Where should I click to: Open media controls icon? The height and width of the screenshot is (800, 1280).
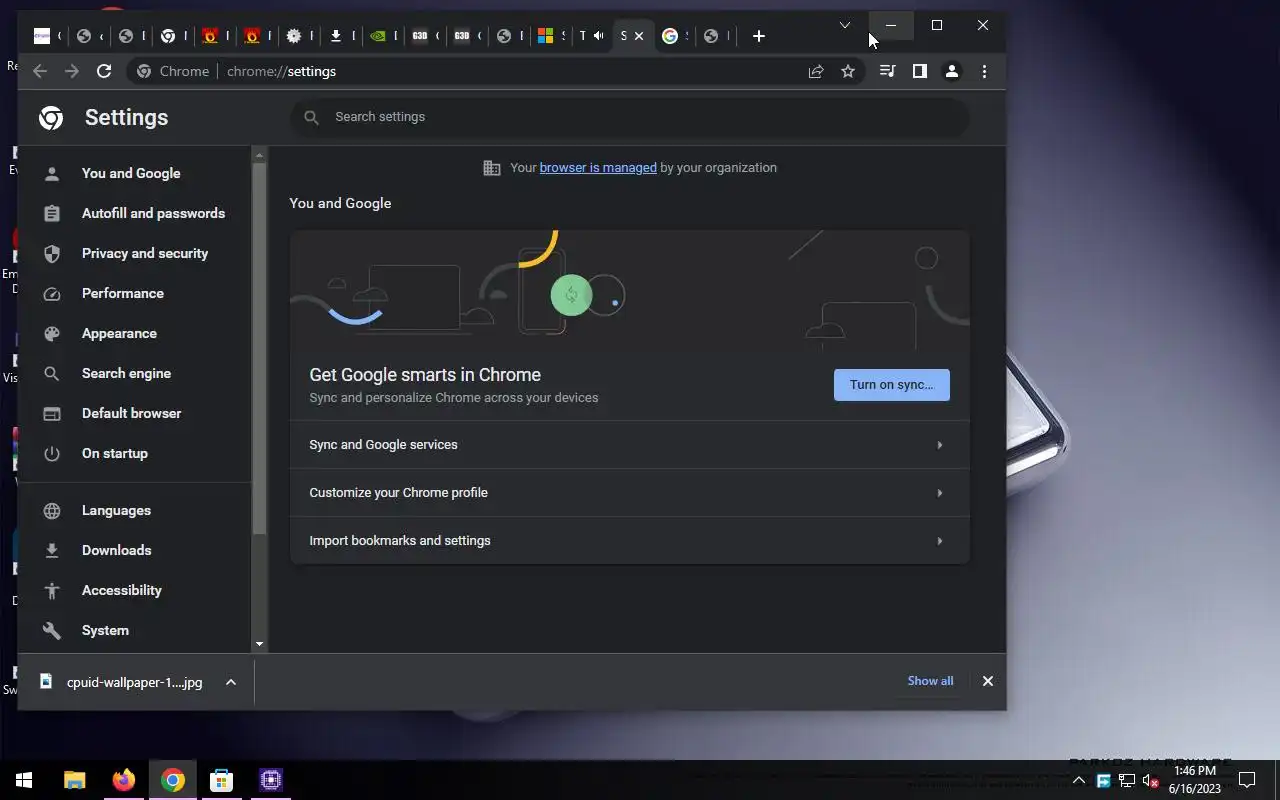click(x=887, y=71)
